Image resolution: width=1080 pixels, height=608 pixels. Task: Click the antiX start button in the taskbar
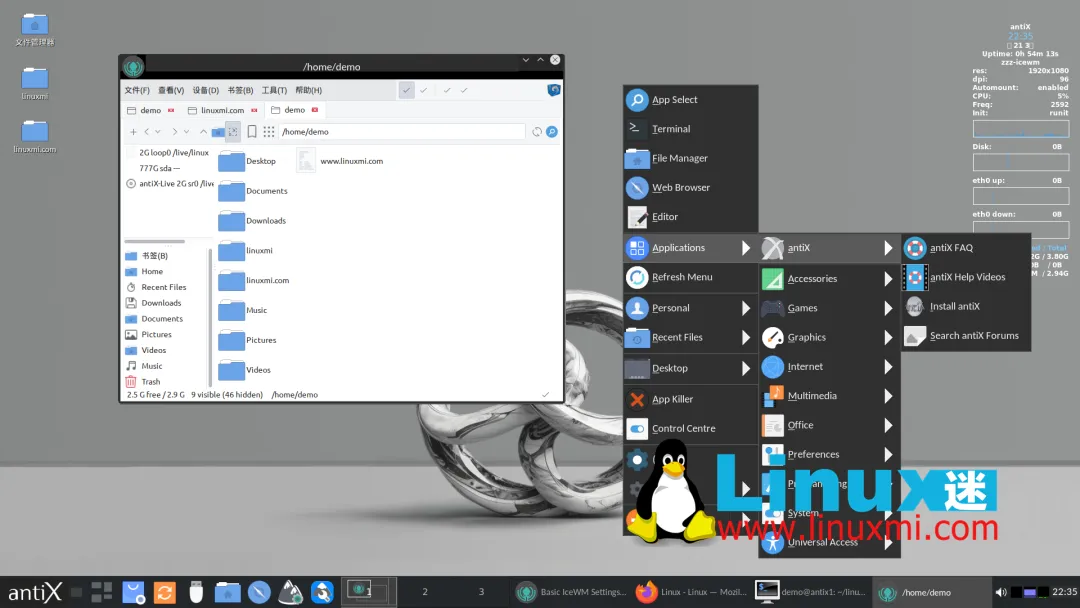34,592
